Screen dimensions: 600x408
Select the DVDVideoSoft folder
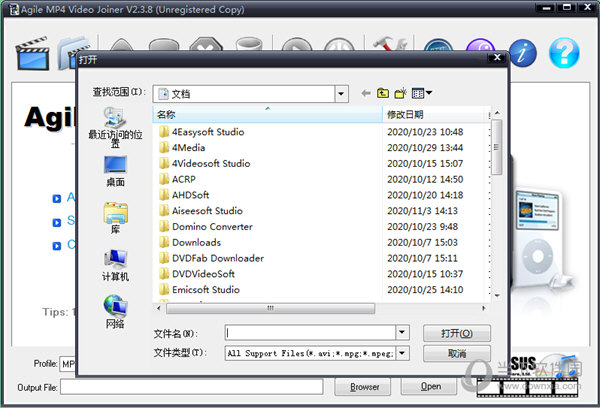coord(197,274)
